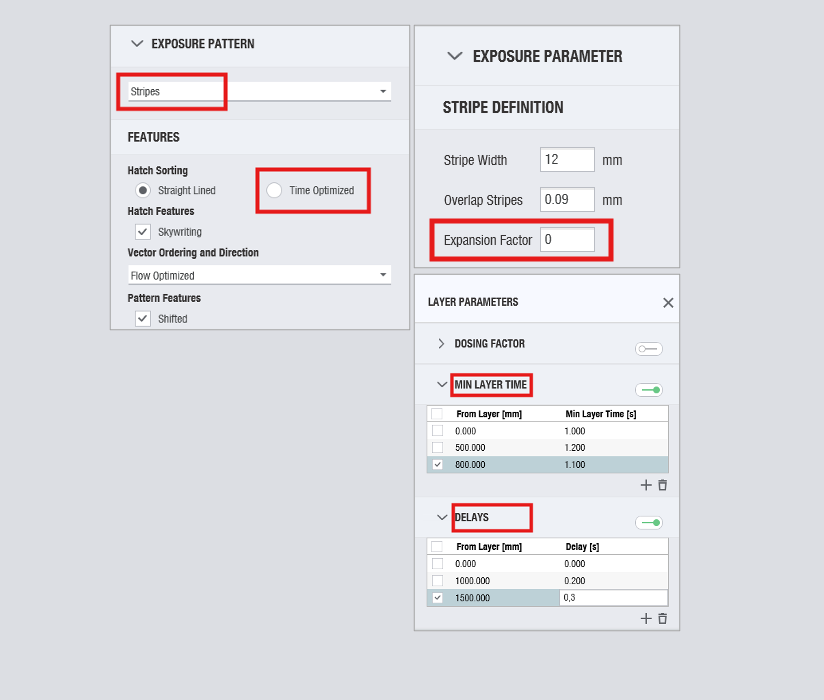Add a new row to Delays table

pos(646,619)
